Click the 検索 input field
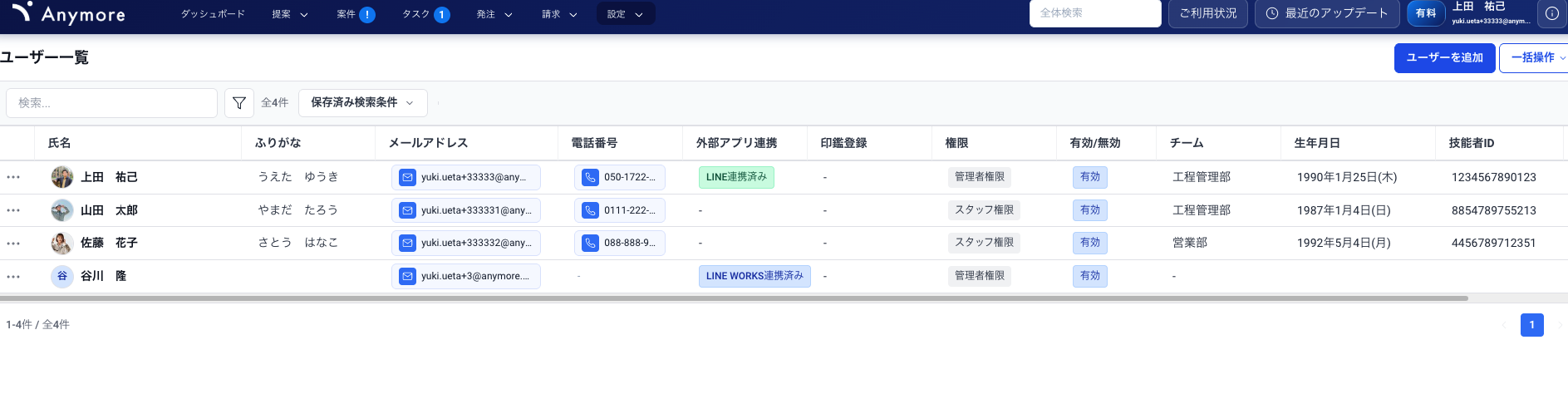This screenshot has height=394, width=1568. tap(111, 103)
